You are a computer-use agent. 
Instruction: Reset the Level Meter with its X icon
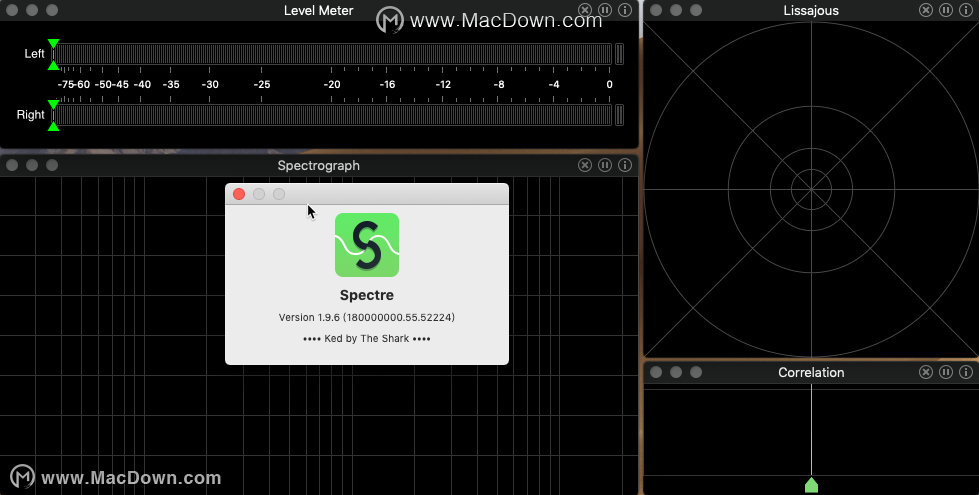click(584, 10)
